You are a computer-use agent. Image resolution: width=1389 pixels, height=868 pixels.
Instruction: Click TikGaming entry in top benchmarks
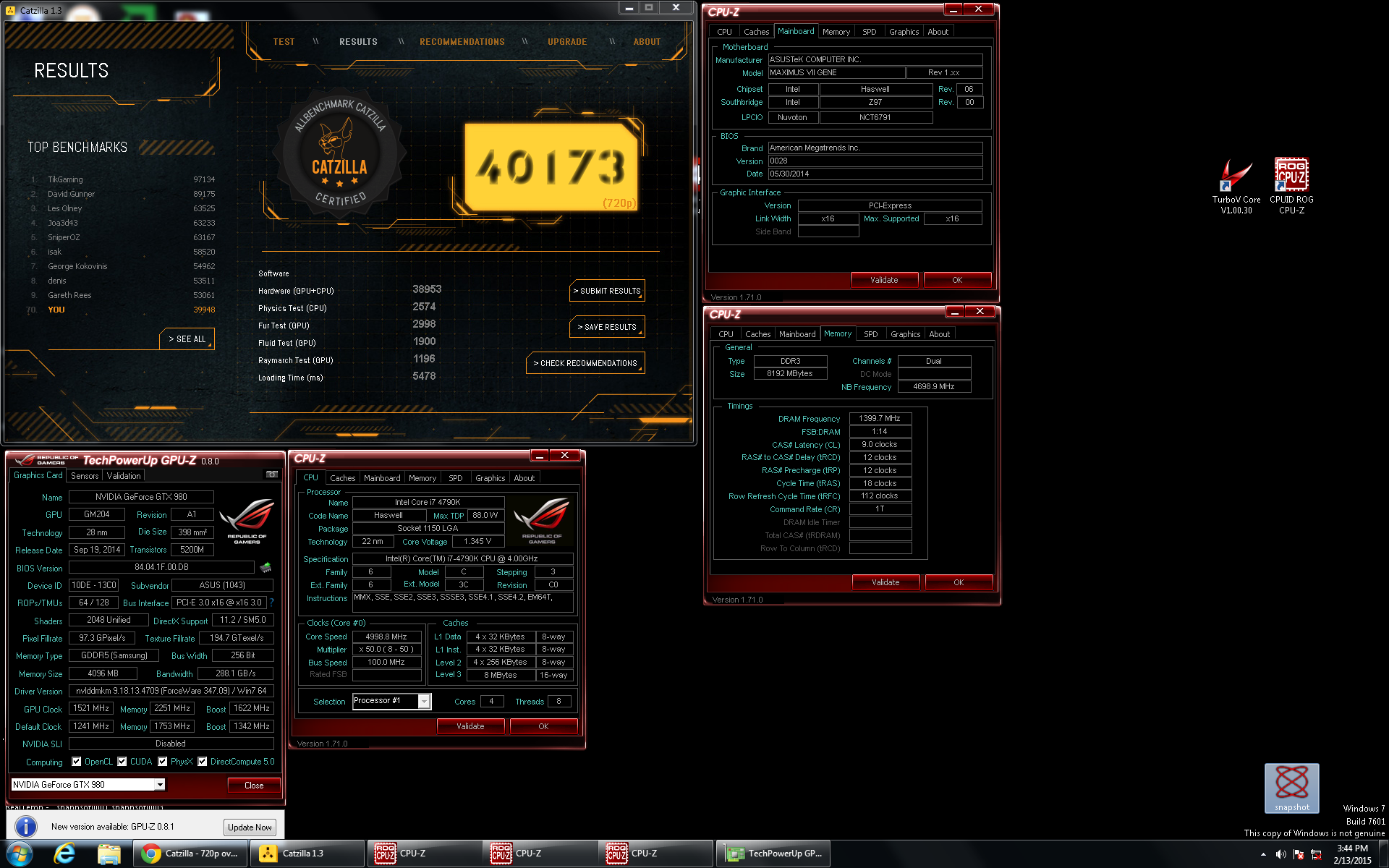click(122, 179)
